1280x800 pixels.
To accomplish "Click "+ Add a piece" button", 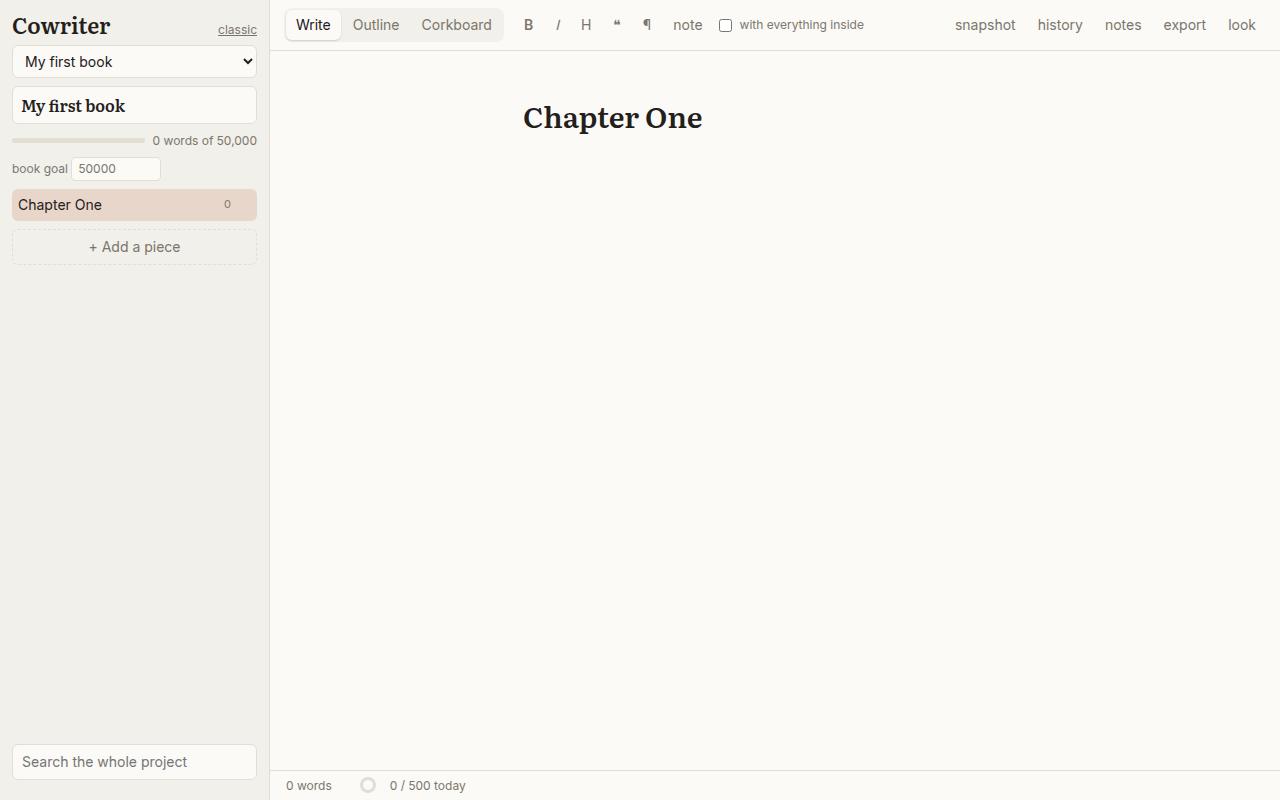I will (x=135, y=247).
